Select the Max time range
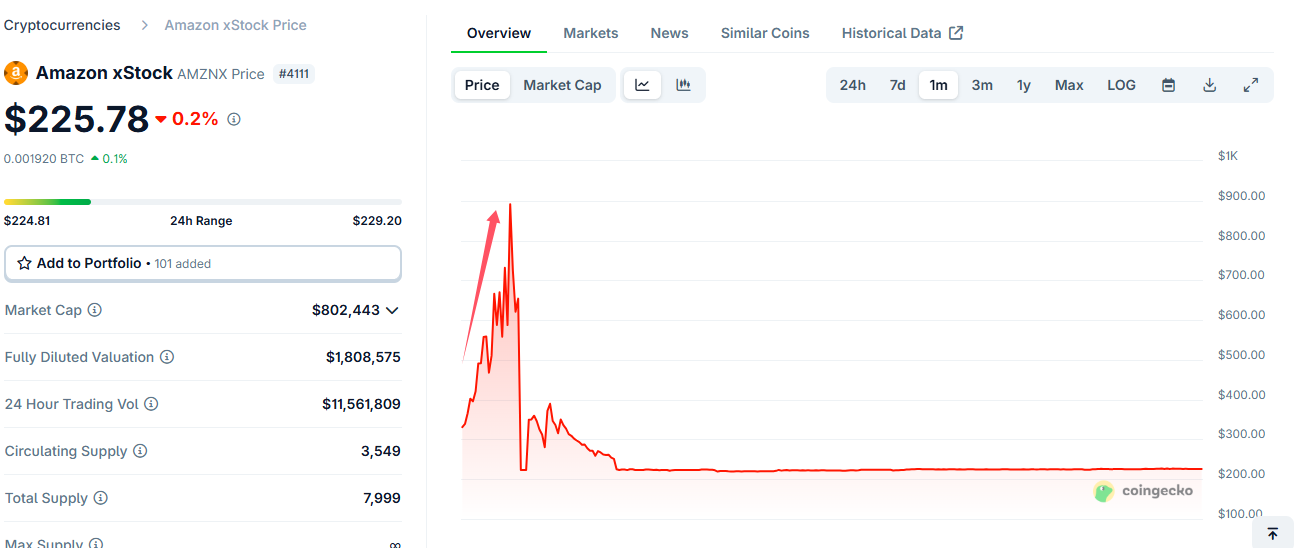1294x548 pixels. click(x=1069, y=85)
